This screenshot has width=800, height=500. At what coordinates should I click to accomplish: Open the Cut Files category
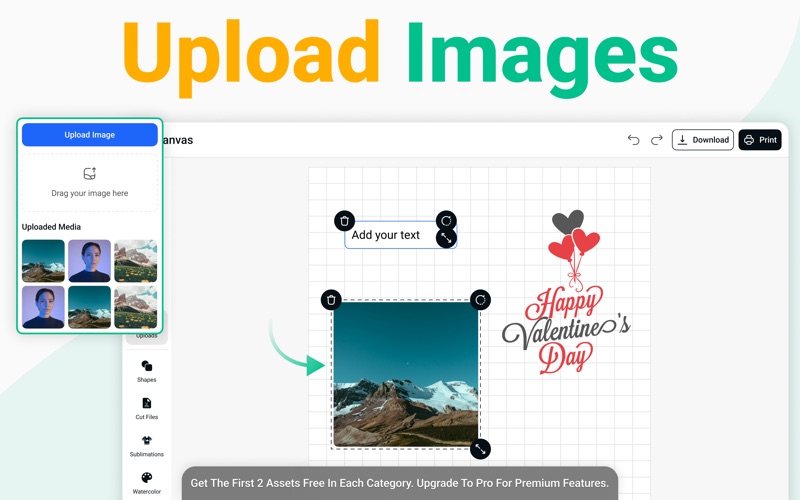pyautogui.click(x=147, y=408)
